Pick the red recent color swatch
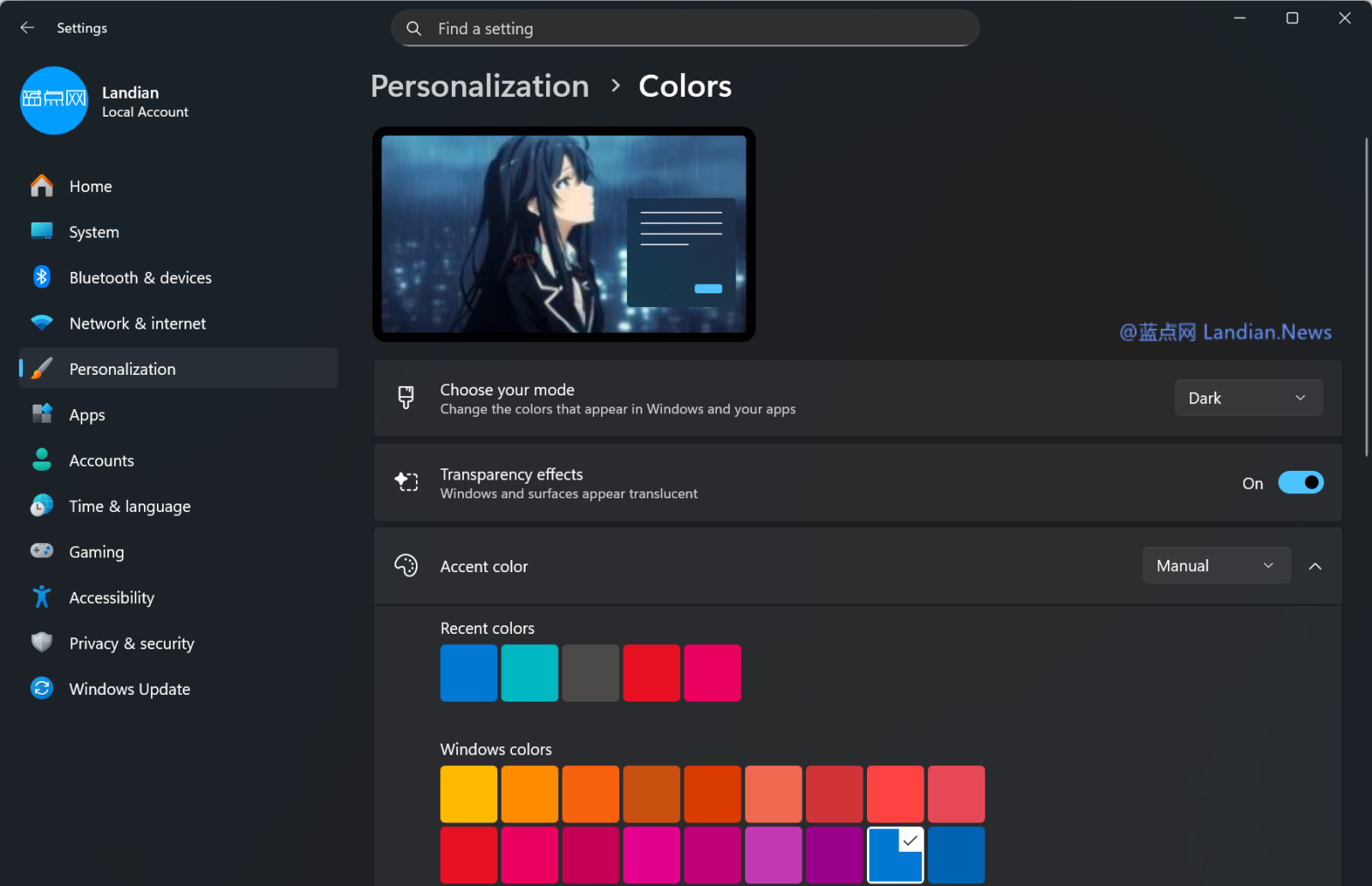 pyautogui.click(x=651, y=672)
